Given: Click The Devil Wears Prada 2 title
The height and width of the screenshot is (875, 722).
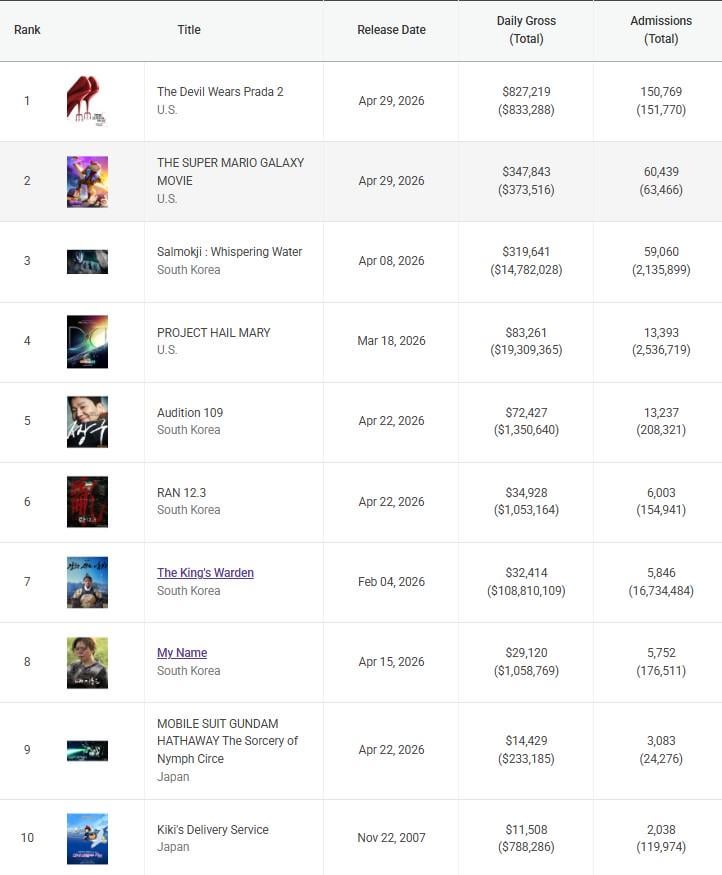Looking at the screenshot, I should [x=220, y=92].
